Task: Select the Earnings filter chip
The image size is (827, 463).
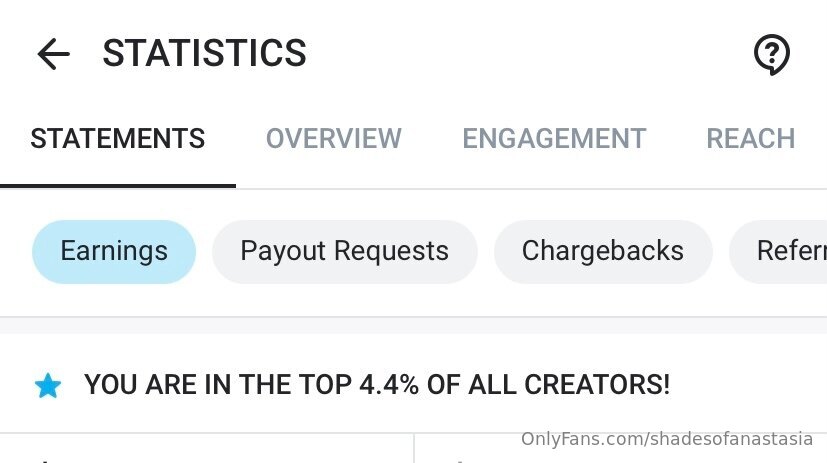Action: (x=114, y=252)
